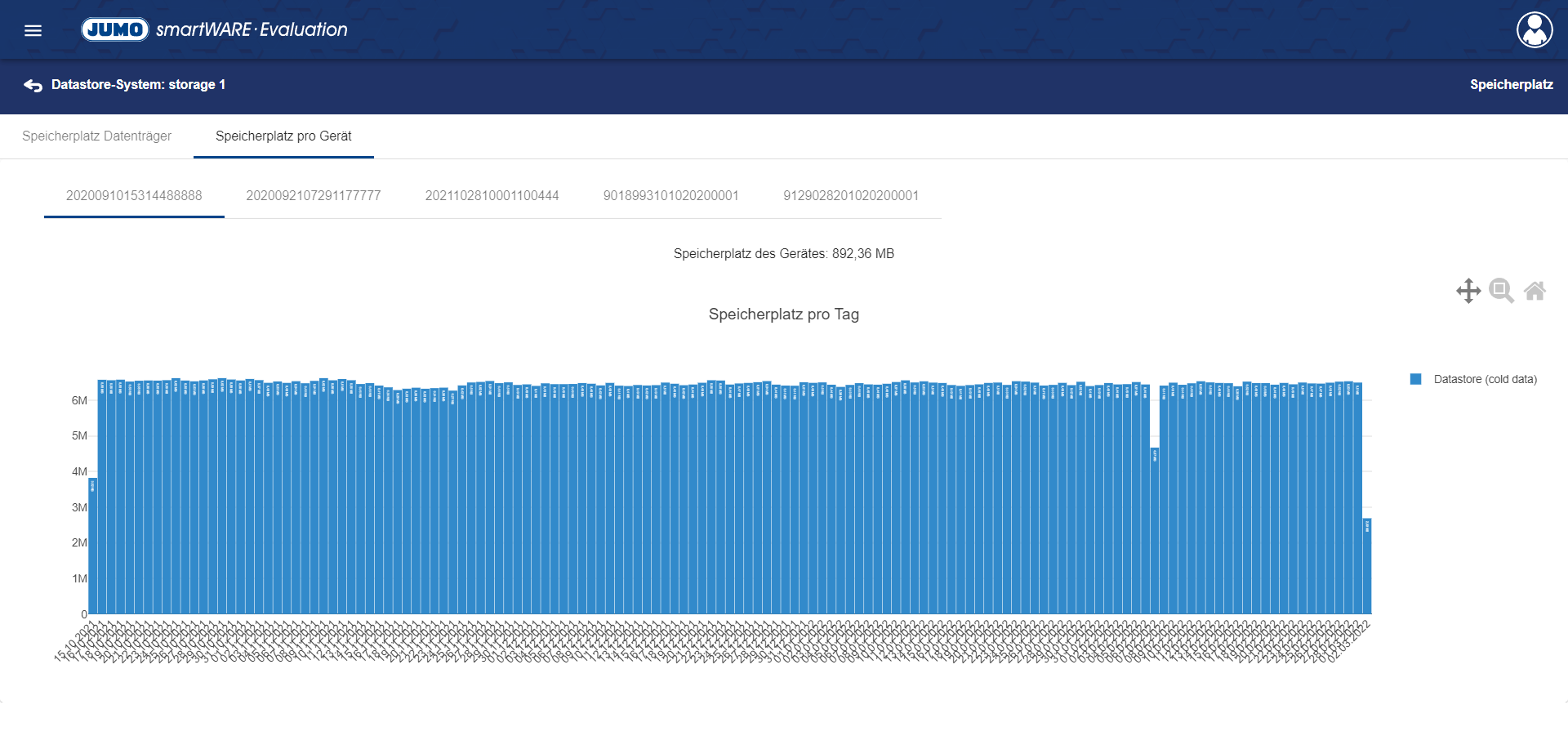Open the user profile icon
Image resolution: width=1568 pixels, height=736 pixels.
[x=1535, y=30]
